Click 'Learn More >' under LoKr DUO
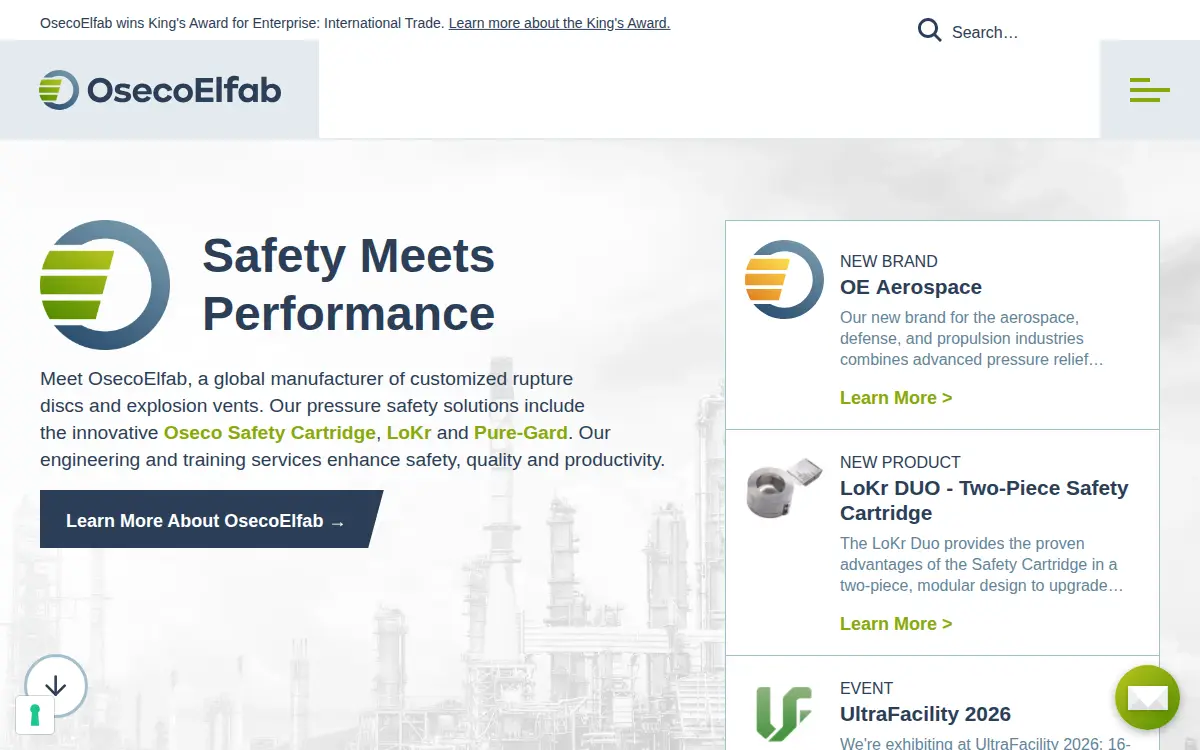1200x750 pixels. pos(896,624)
